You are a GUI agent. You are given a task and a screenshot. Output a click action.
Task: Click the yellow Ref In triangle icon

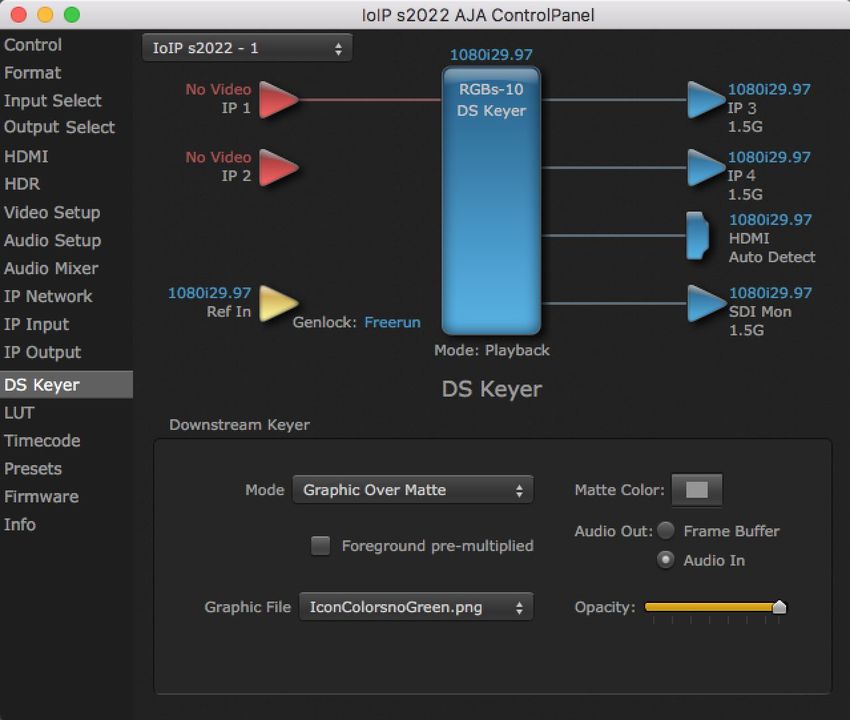point(279,303)
